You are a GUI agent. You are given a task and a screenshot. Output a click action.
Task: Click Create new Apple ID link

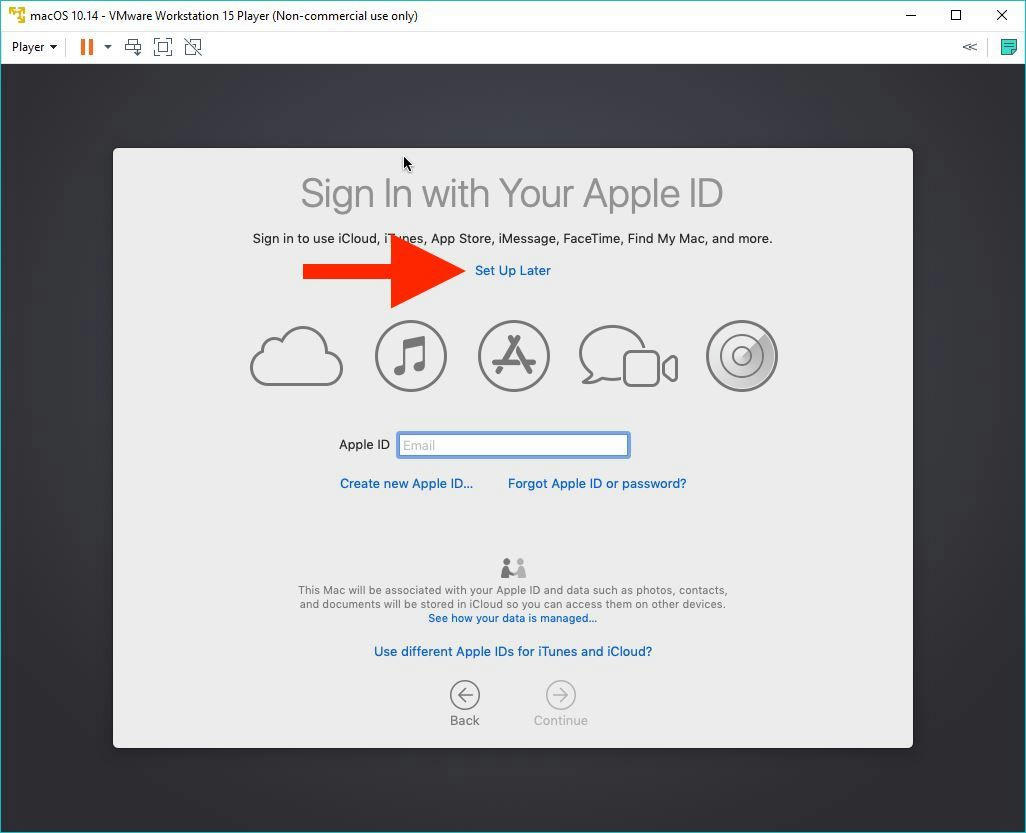click(x=406, y=483)
